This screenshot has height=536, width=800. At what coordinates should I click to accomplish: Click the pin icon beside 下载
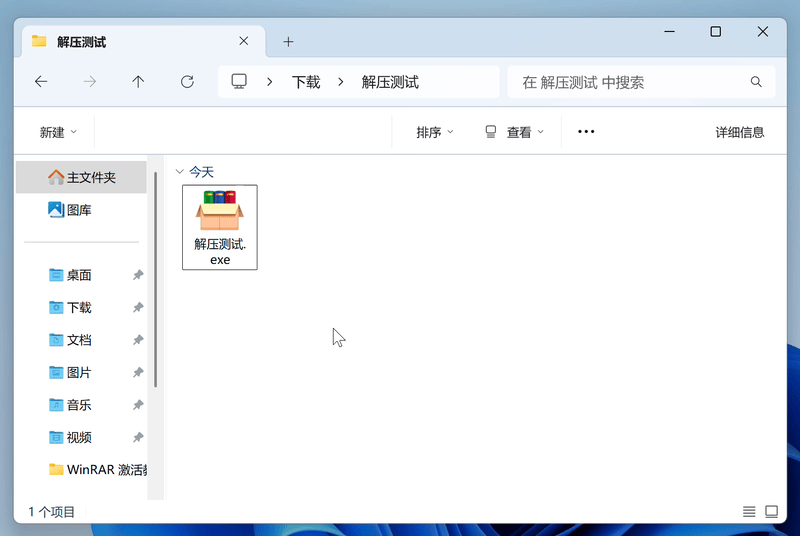coord(138,308)
